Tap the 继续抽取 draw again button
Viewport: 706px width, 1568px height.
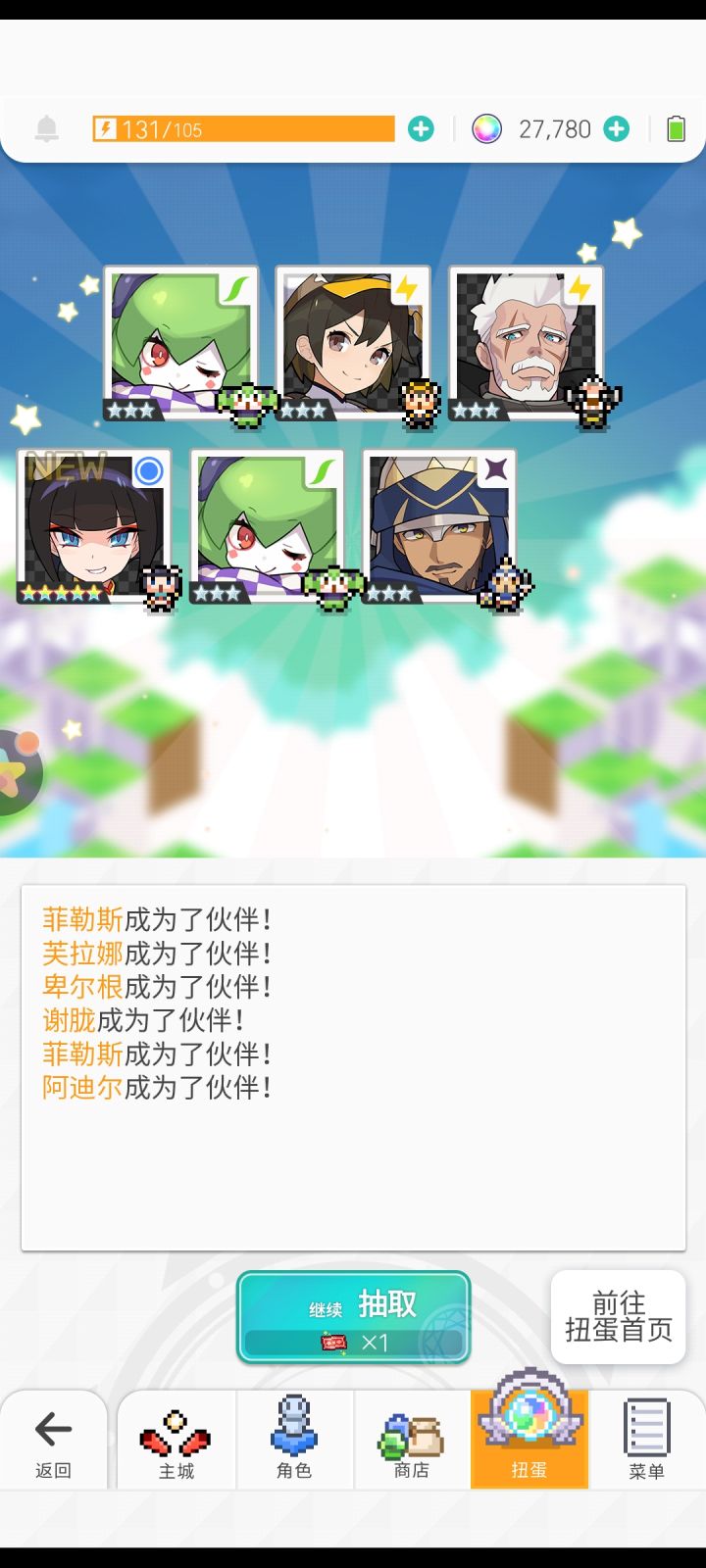tap(353, 1317)
